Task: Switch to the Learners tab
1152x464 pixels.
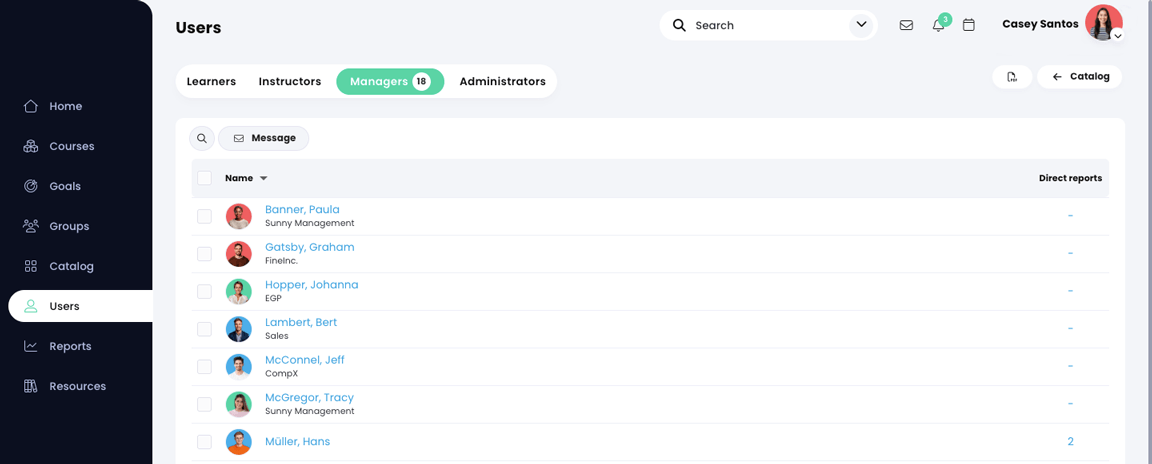Action: pos(212,81)
